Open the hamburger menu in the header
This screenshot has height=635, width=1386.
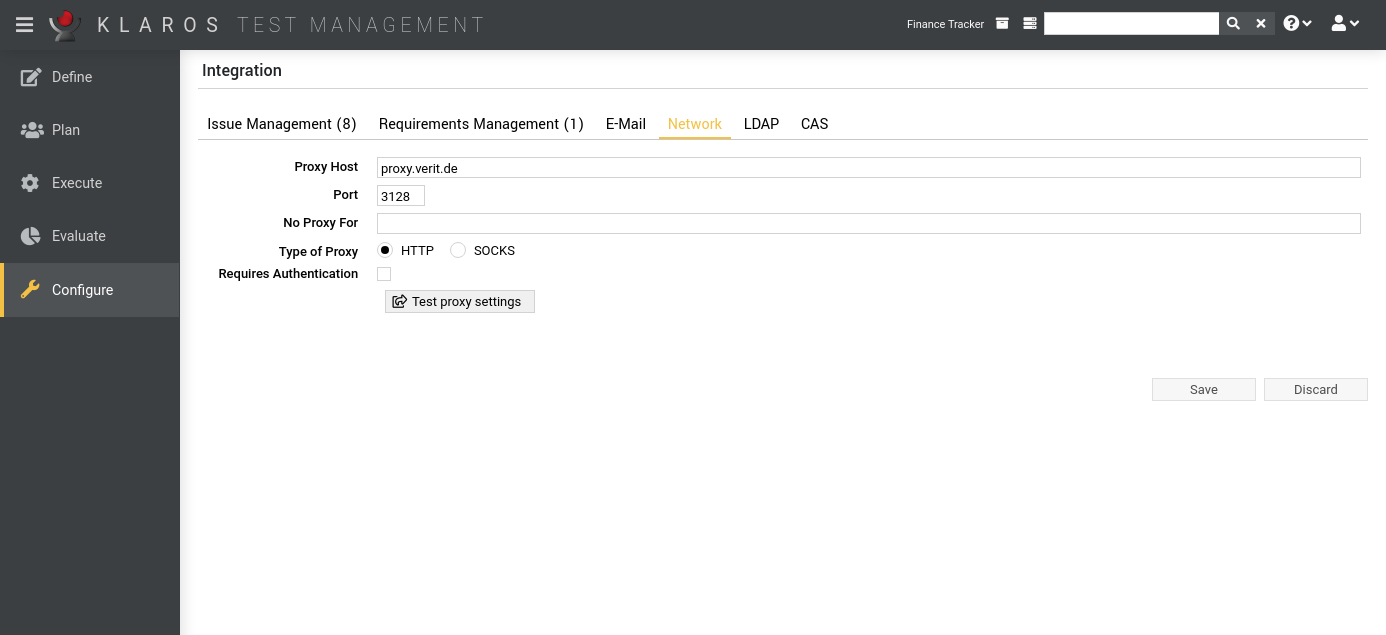[x=24, y=24]
